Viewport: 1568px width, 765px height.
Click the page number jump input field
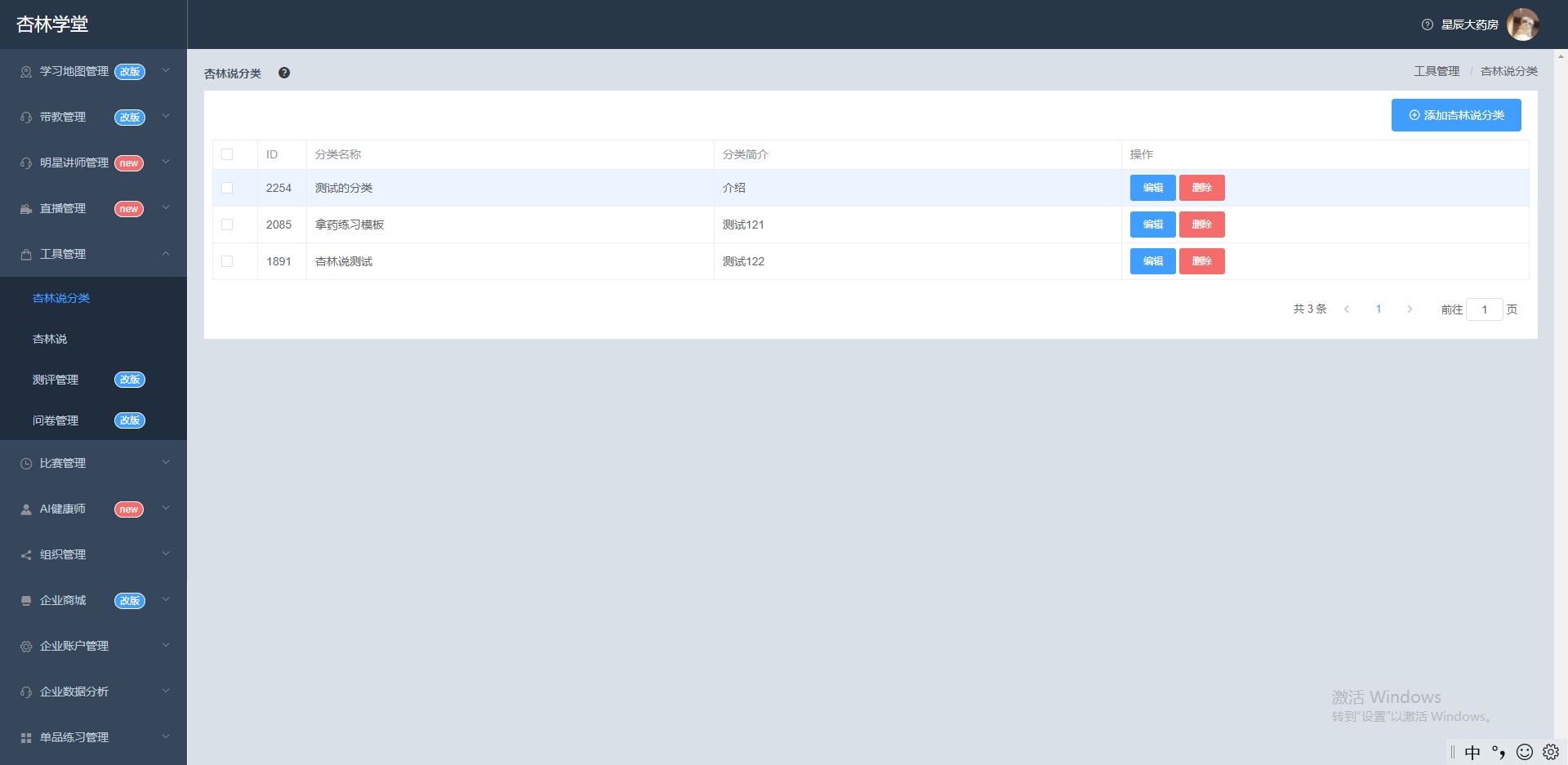coord(1484,309)
